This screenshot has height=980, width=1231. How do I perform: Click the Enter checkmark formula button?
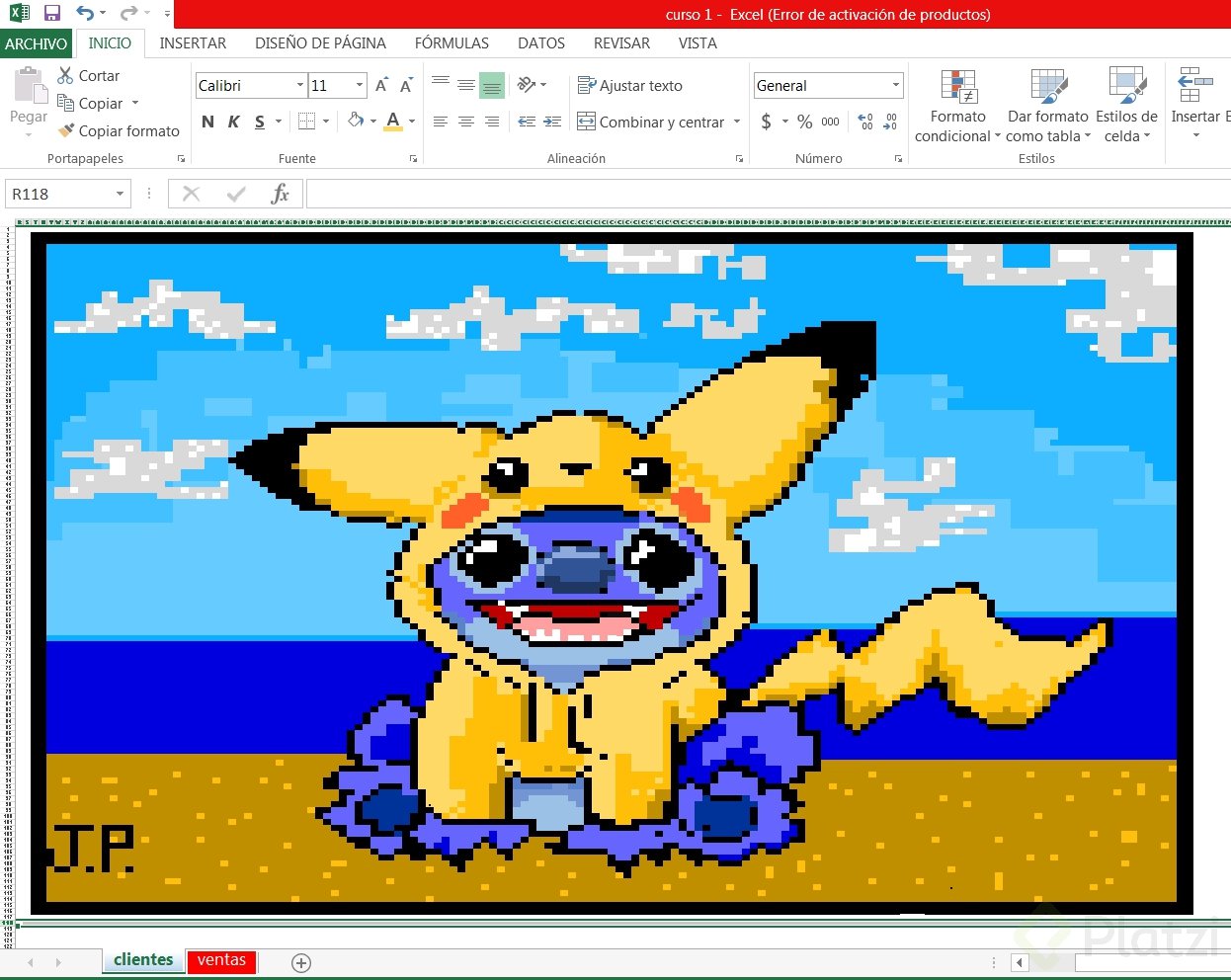click(x=235, y=194)
